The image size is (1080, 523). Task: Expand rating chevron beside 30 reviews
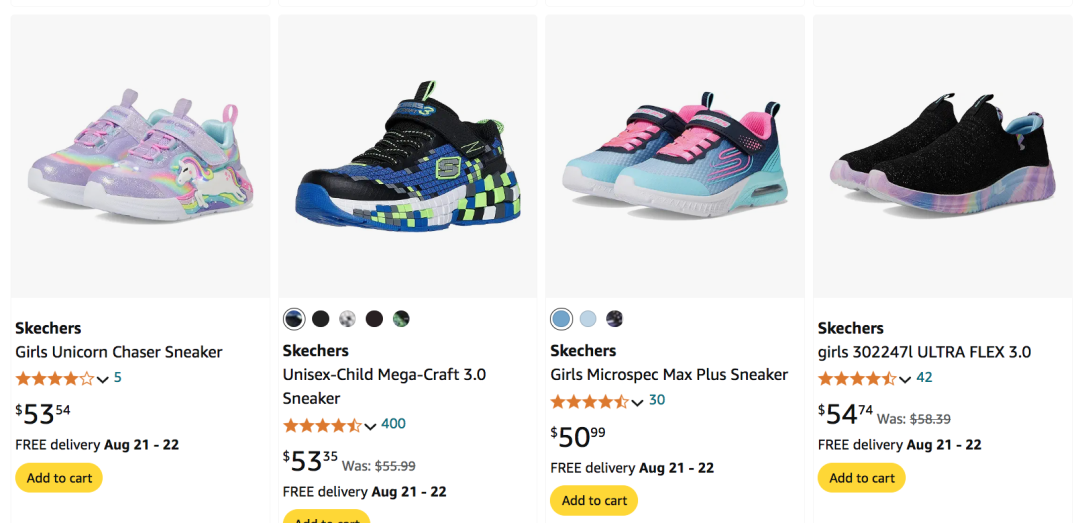tap(638, 402)
